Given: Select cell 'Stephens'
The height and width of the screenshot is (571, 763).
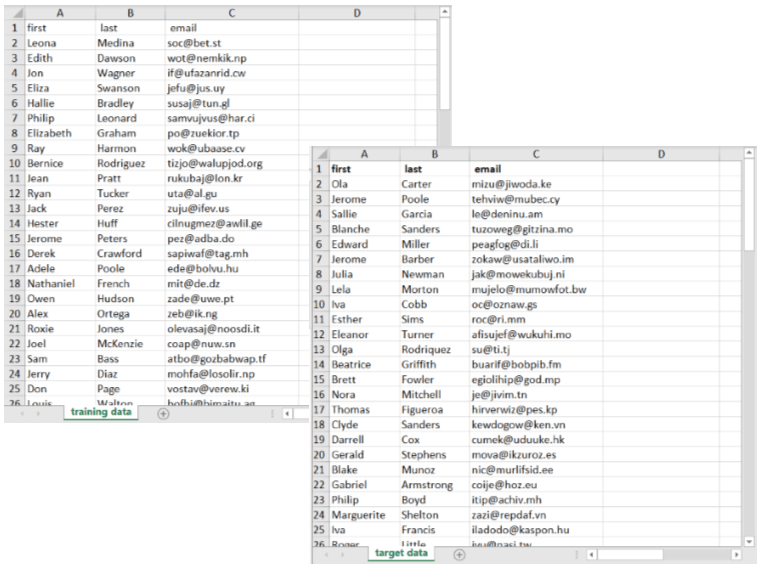Looking at the screenshot, I should tap(435, 455).
